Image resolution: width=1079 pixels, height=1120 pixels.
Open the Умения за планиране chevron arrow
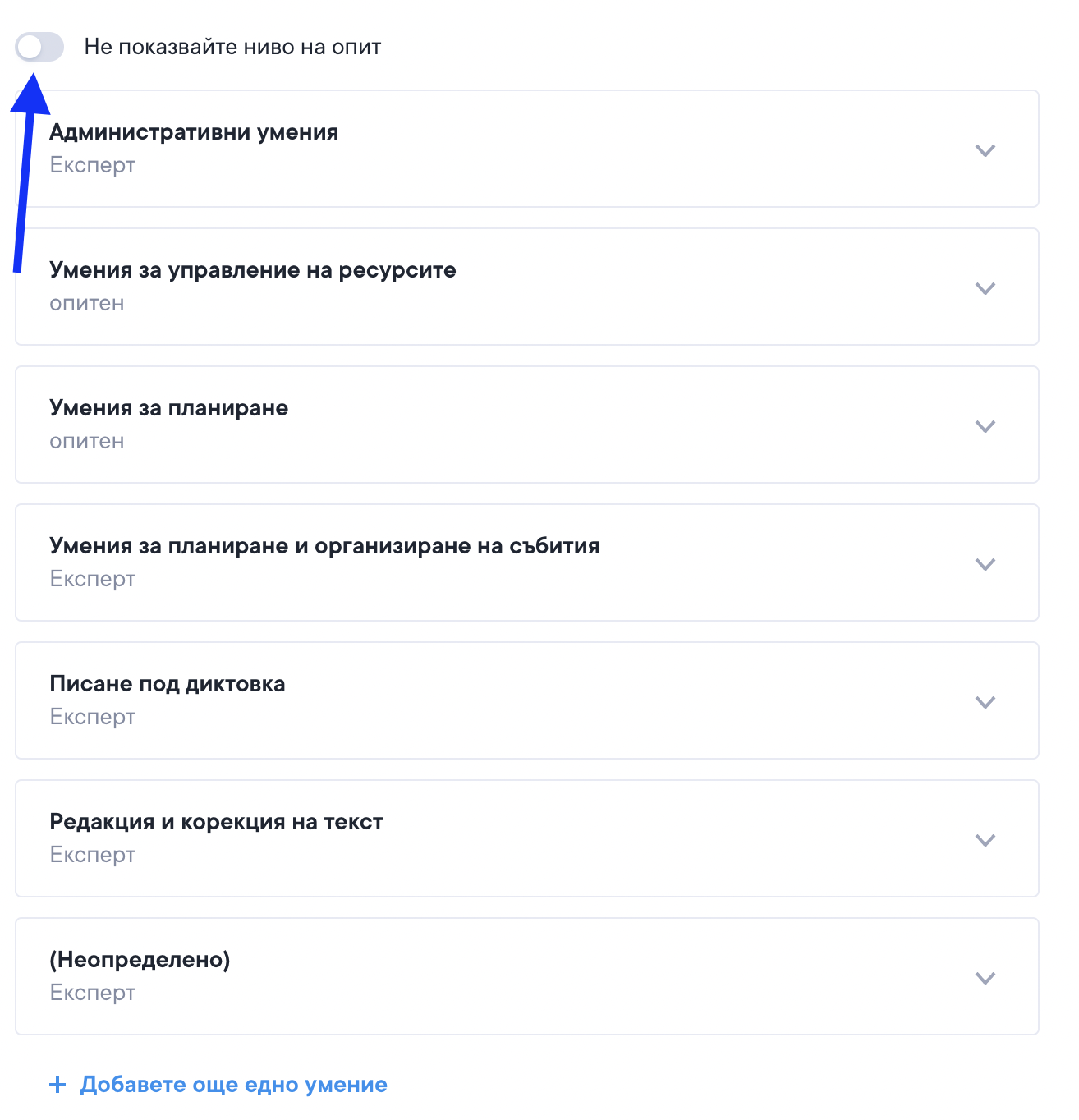[985, 426]
